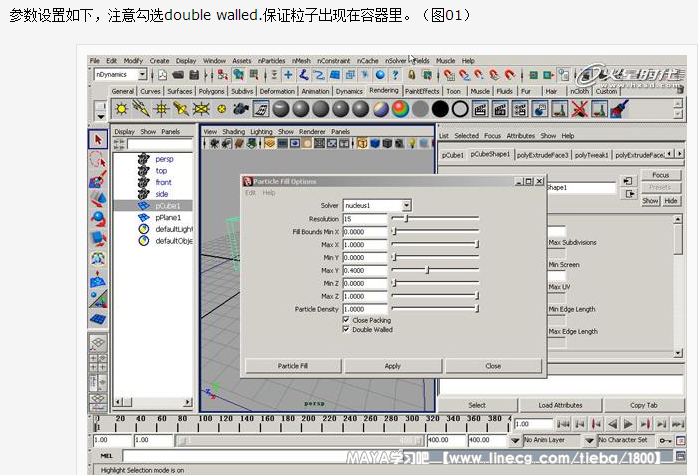Click the Apply button in Particle Fill Options
Image resolution: width=698 pixels, height=475 pixels.
393,366
